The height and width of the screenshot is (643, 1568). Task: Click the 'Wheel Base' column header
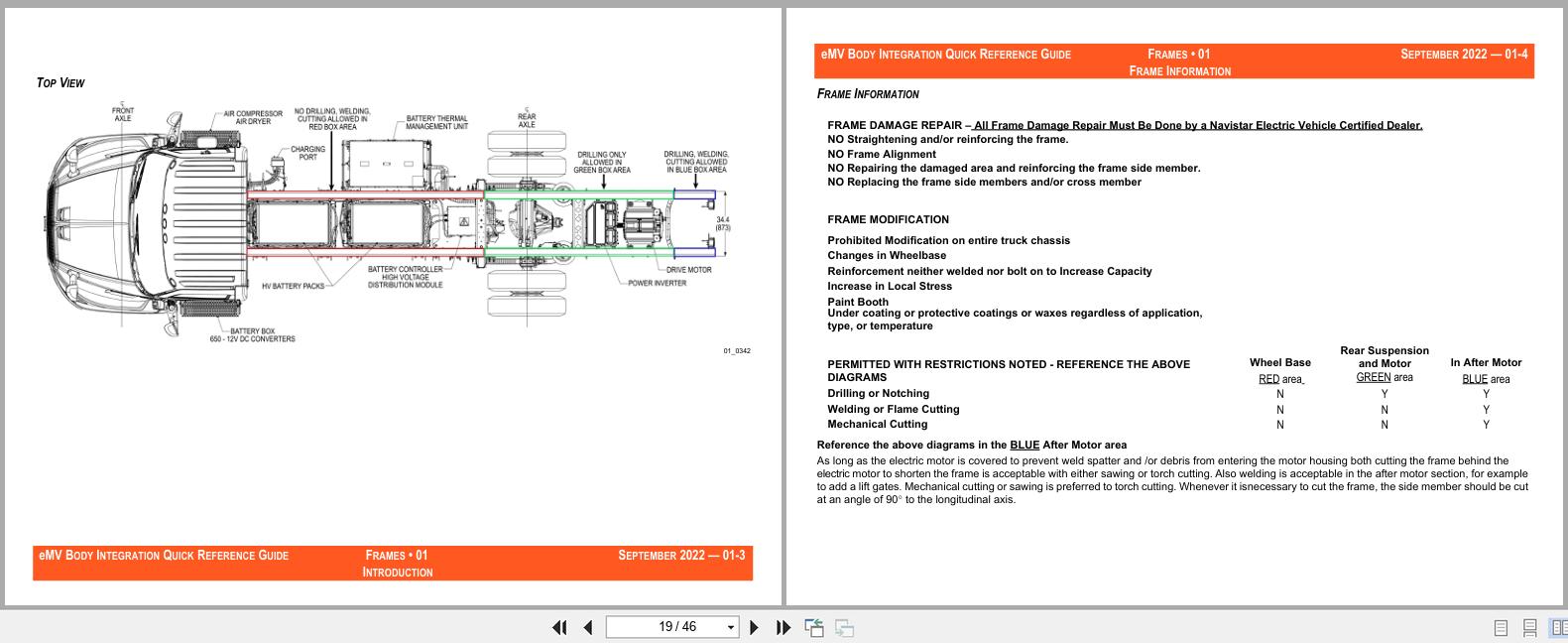1279,362
